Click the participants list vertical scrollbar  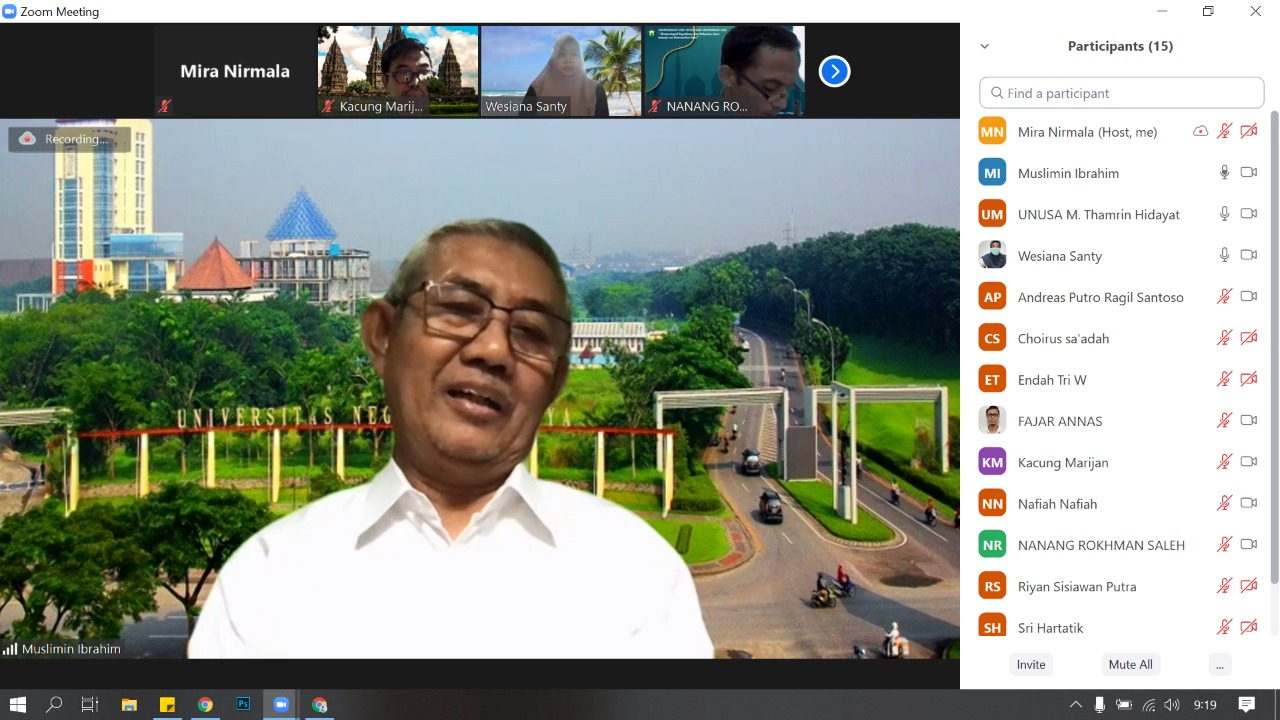click(1273, 350)
